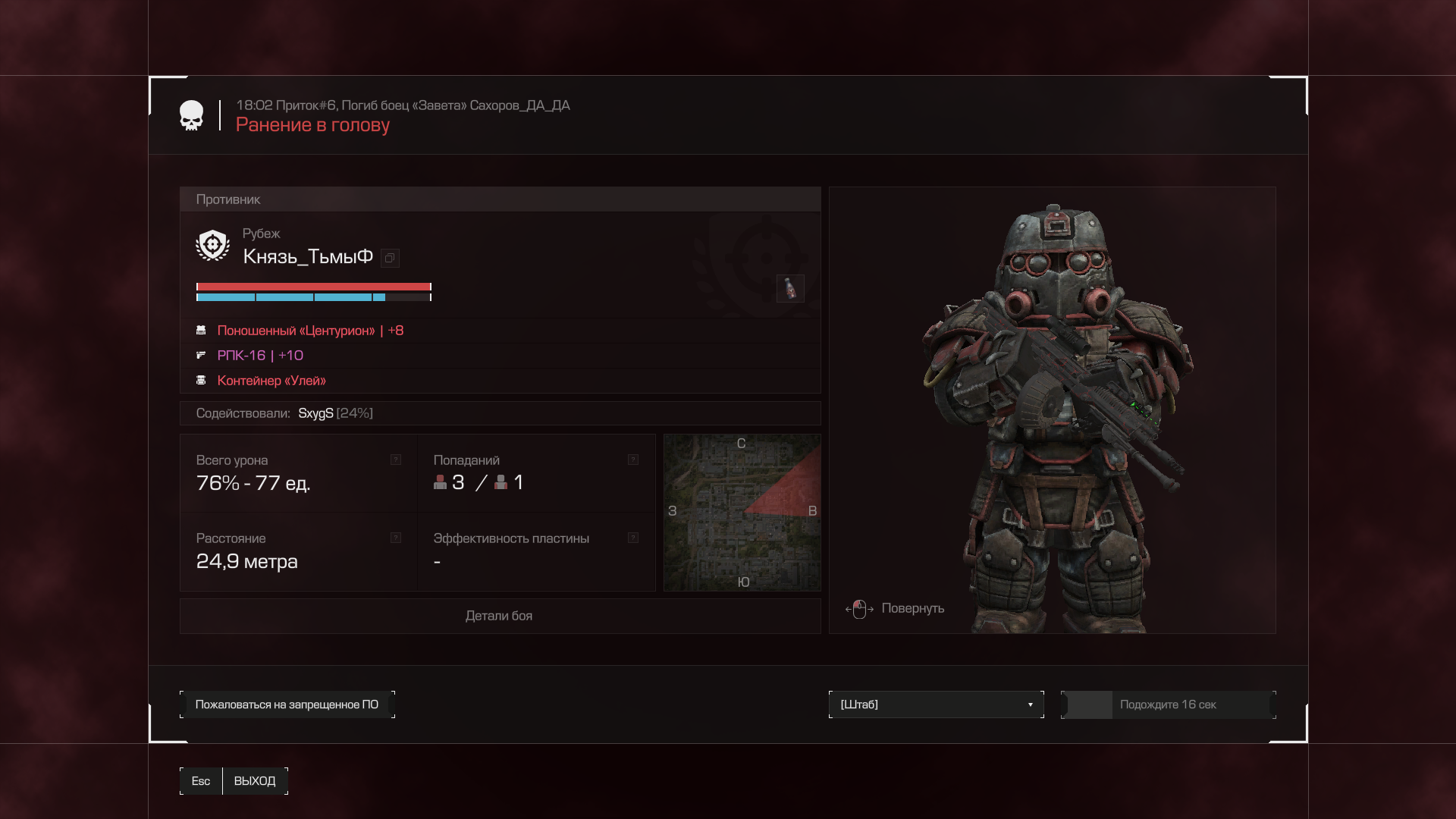Click the dropdown arrow in the Штаб box
The image size is (1456, 819).
point(1030,705)
